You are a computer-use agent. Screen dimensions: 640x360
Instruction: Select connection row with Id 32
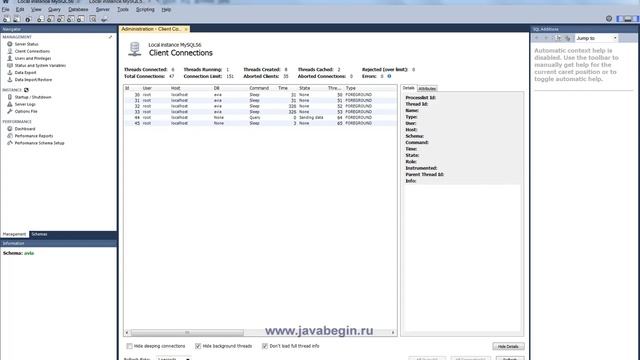260,106
